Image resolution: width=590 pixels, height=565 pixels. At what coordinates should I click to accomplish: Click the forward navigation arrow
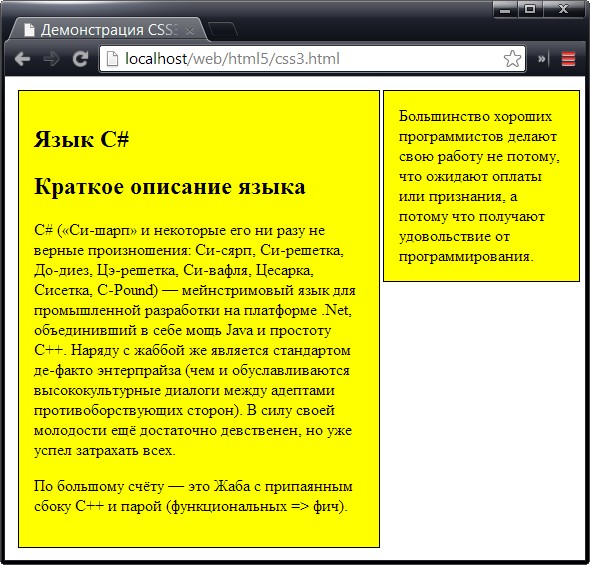51,59
